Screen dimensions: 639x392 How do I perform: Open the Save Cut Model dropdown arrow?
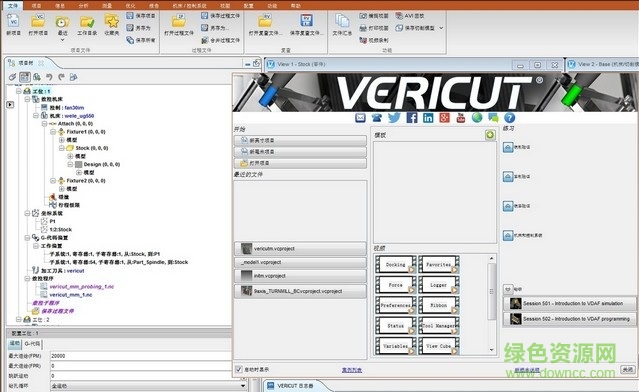coord(441,28)
